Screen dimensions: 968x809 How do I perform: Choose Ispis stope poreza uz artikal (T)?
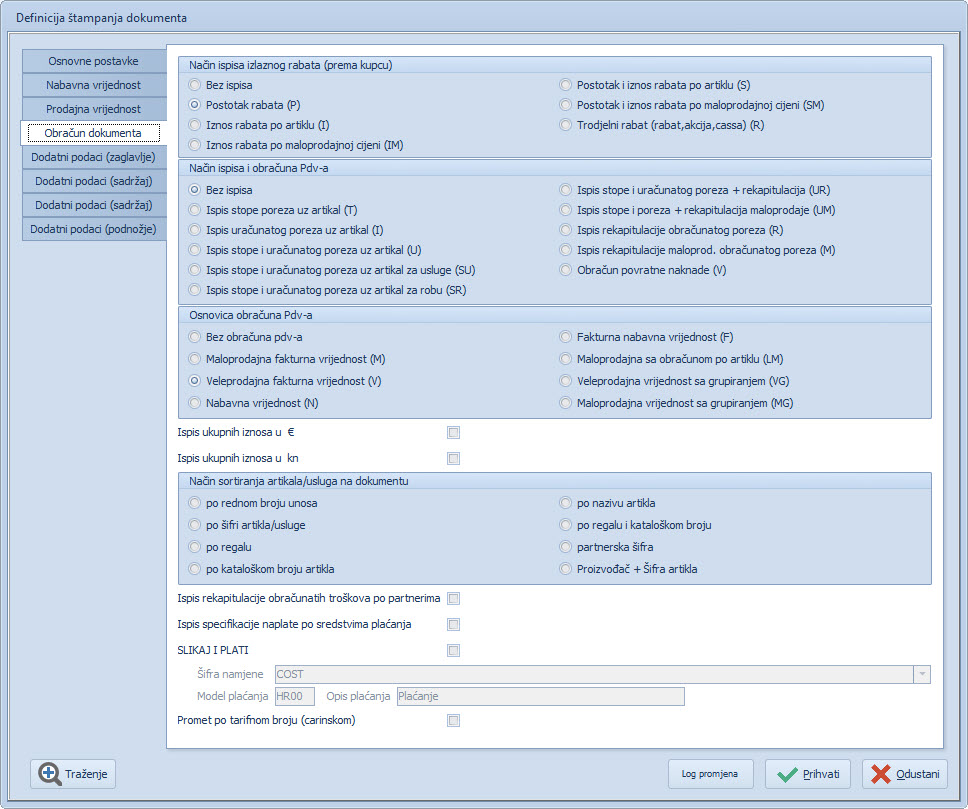coord(196,210)
